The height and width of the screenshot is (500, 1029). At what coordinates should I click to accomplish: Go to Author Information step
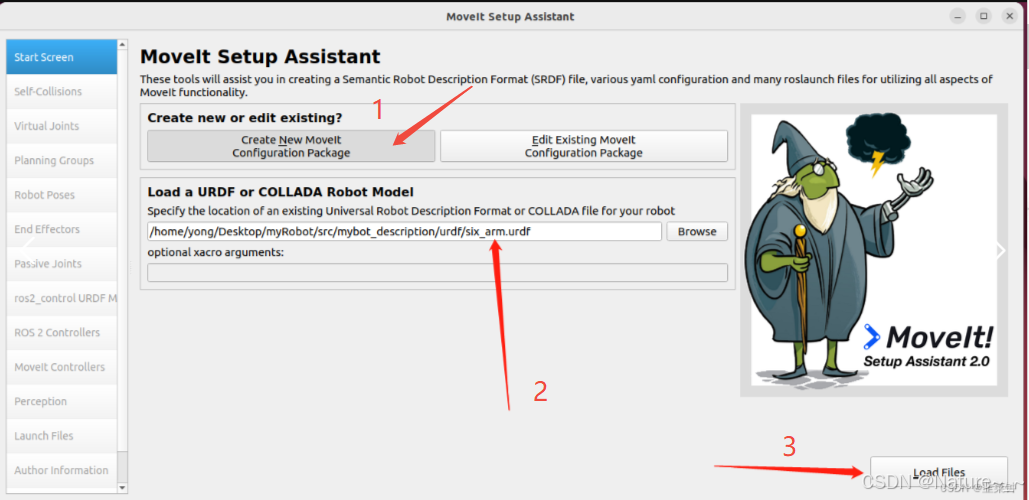coord(62,470)
